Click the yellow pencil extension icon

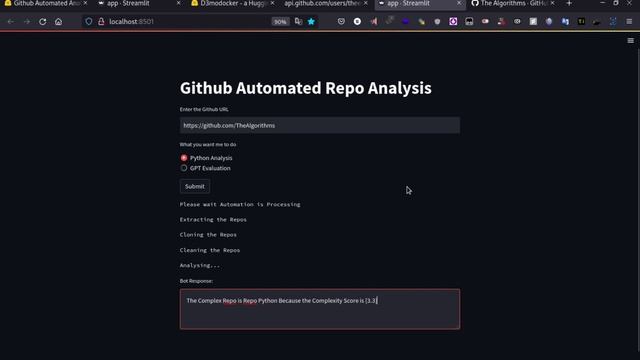pos(421,21)
